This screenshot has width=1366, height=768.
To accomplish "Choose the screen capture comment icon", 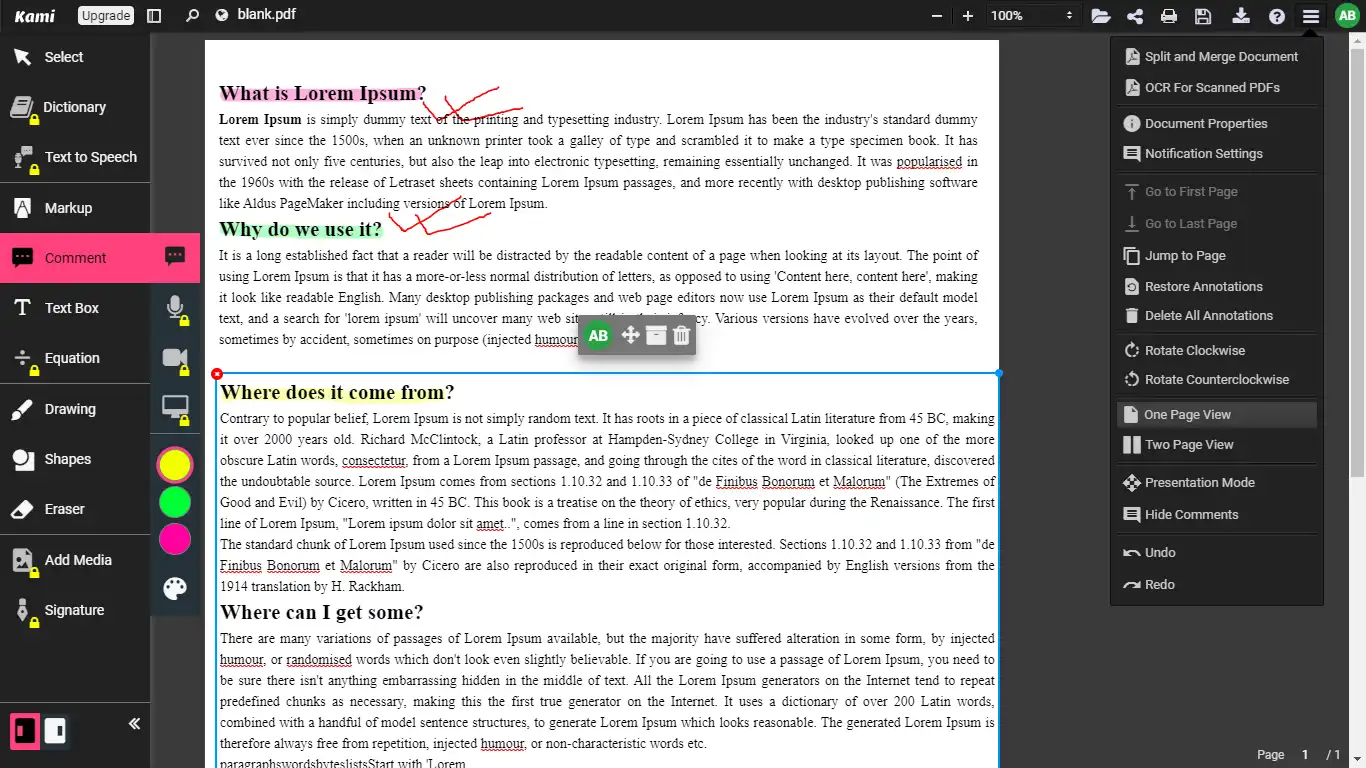I will 175,408.
